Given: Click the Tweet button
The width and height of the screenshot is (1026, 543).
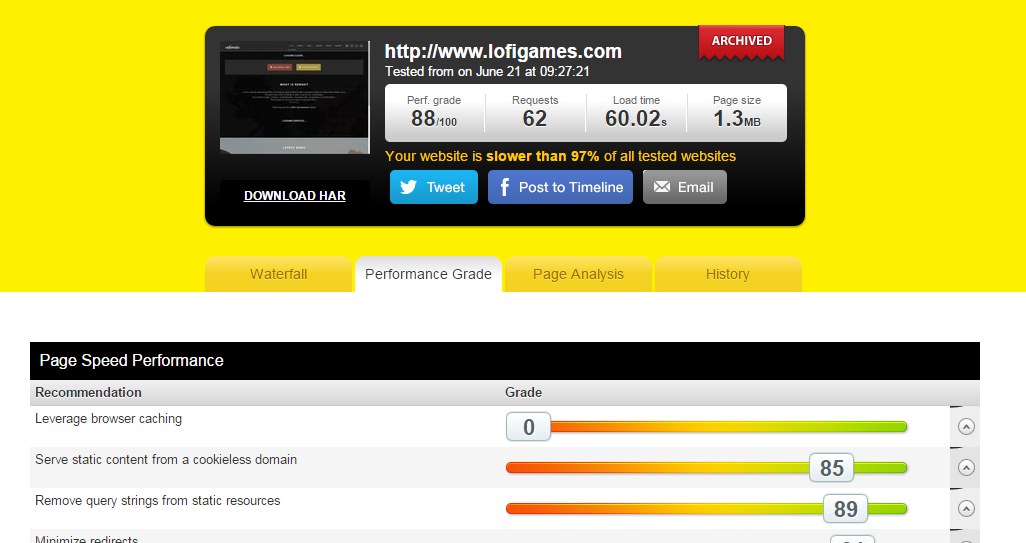Looking at the screenshot, I should coord(434,187).
